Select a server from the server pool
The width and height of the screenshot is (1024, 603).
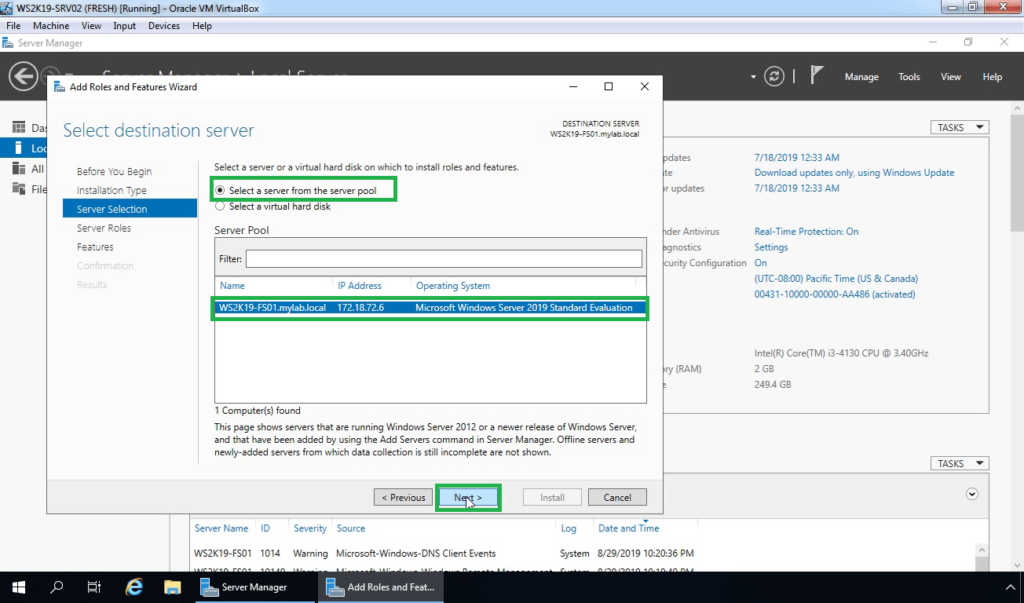click(219, 190)
